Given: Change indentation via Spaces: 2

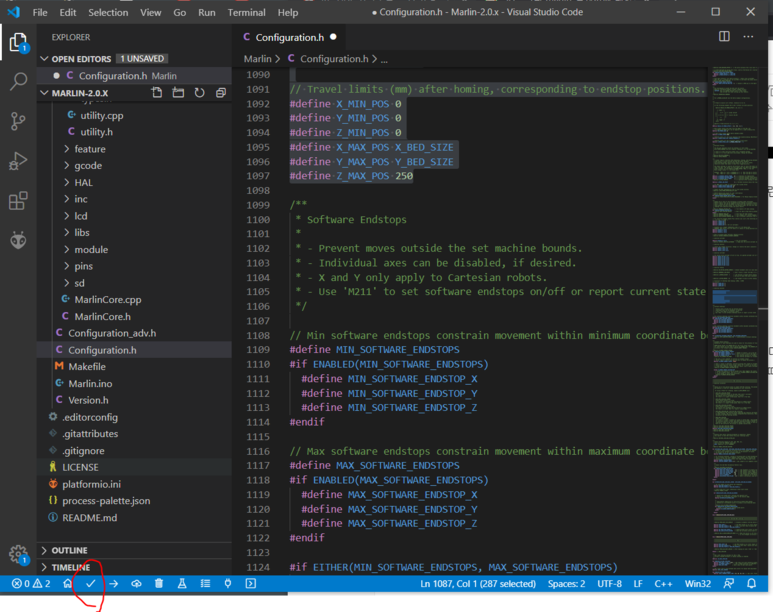Looking at the screenshot, I should point(566,584).
